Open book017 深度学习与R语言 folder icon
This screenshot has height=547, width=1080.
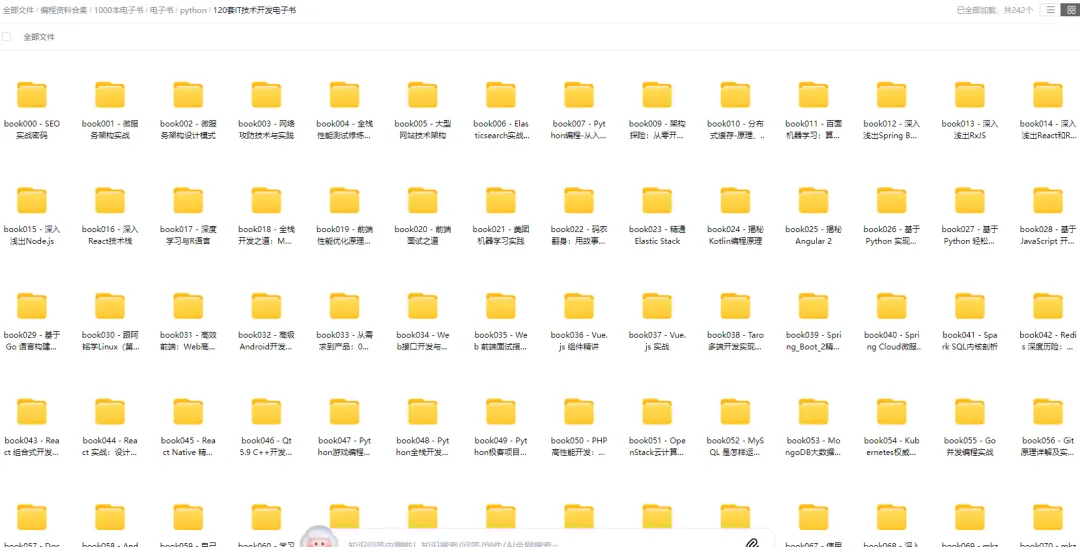(x=188, y=200)
